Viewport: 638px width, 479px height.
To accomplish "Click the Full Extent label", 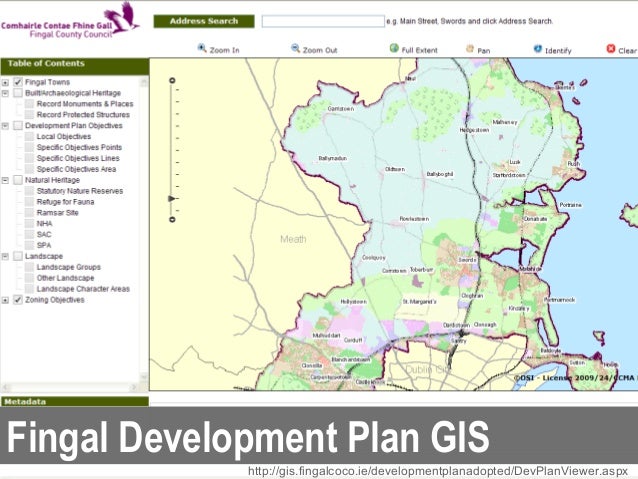I will [420, 50].
